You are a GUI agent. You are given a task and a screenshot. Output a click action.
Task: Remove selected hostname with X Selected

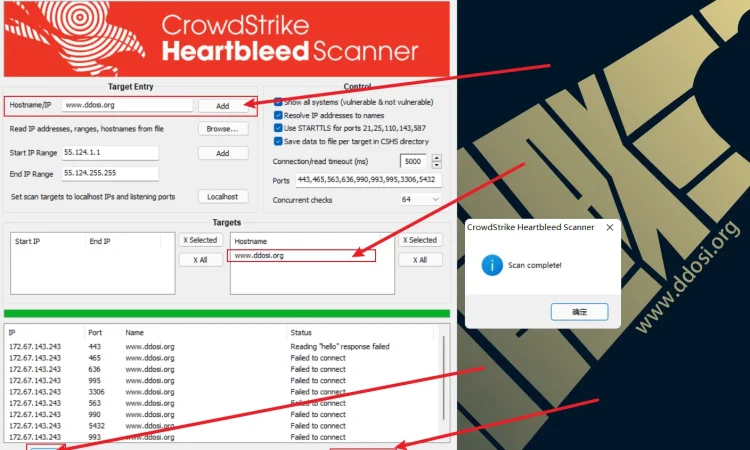click(420, 240)
